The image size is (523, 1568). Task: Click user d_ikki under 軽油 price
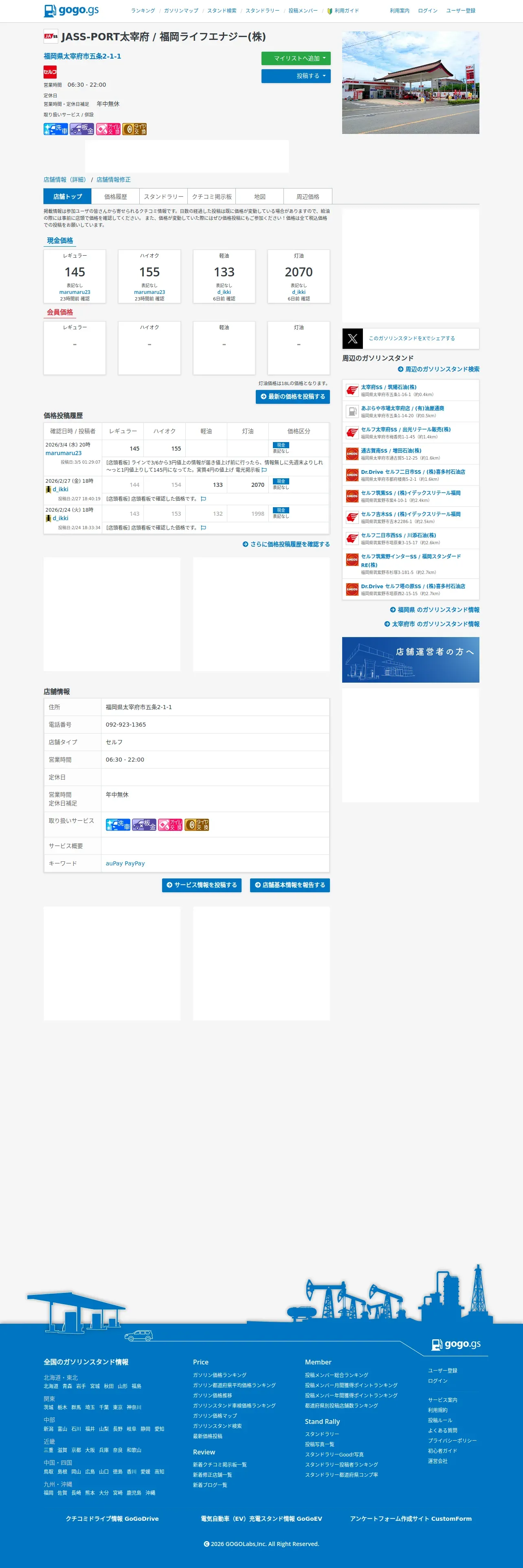coord(224,292)
